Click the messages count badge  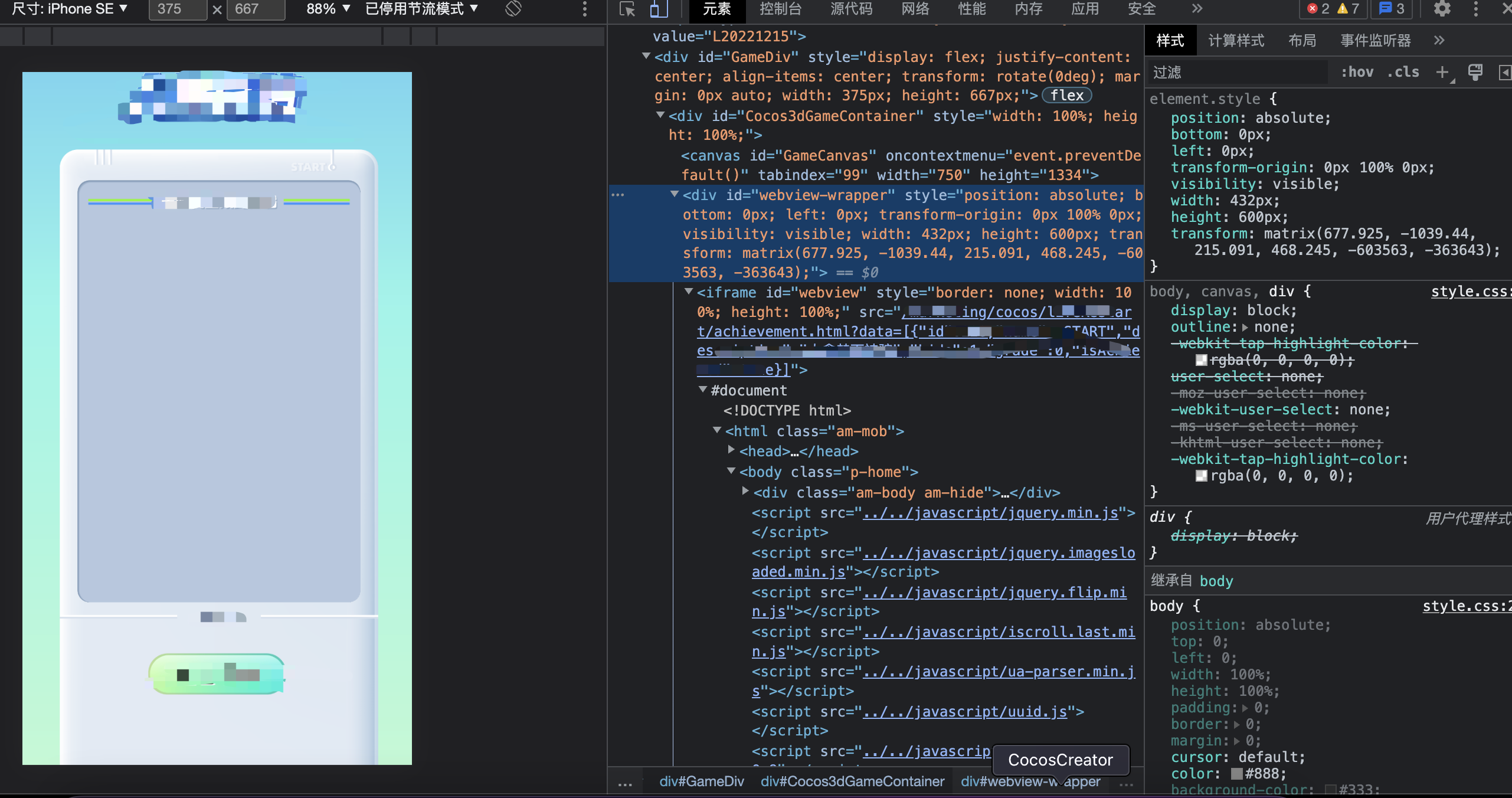(1393, 9)
